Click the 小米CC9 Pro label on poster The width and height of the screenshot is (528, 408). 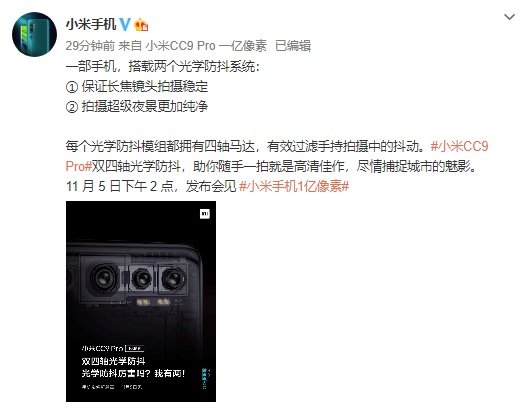click(x=102, y=348)
